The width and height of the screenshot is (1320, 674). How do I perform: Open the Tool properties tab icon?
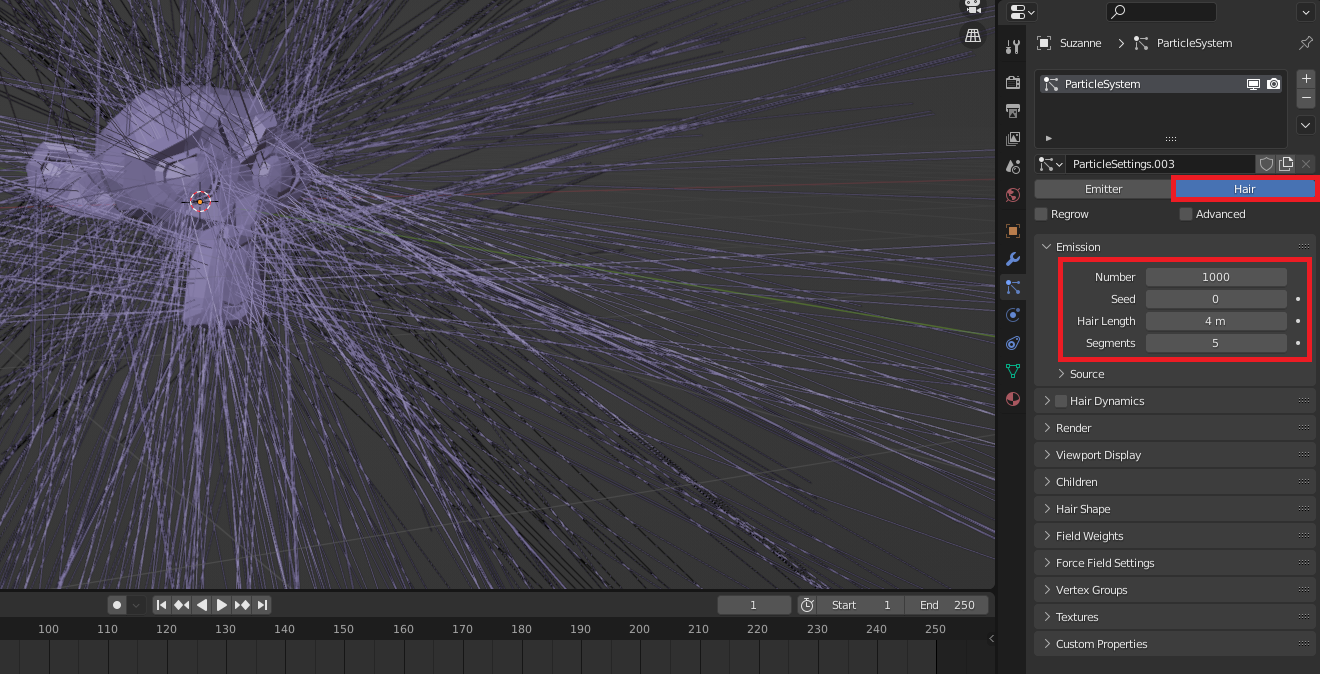(x=1013, y=47)
